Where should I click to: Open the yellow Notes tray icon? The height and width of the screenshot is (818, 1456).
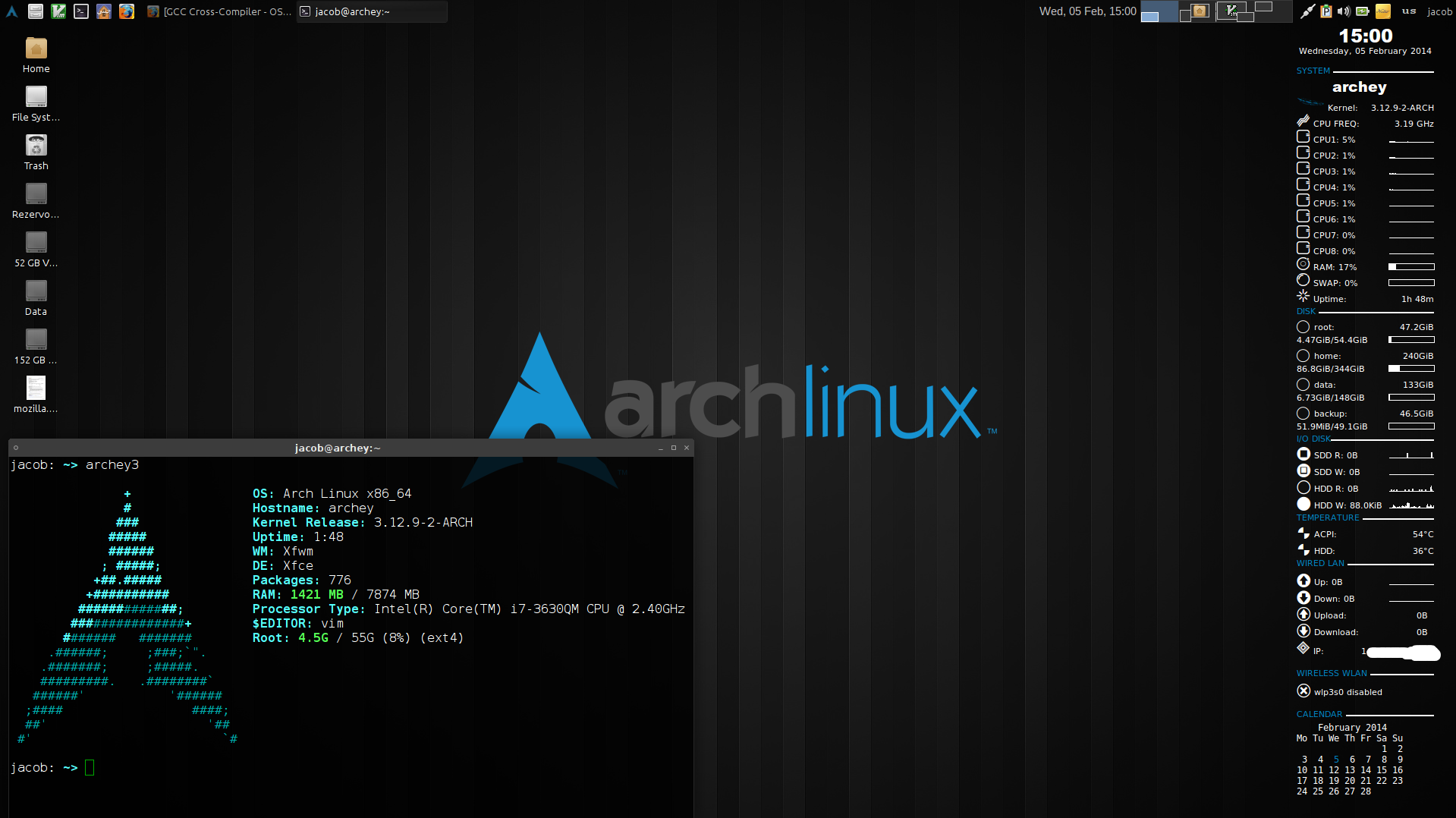pos(1383,11)
